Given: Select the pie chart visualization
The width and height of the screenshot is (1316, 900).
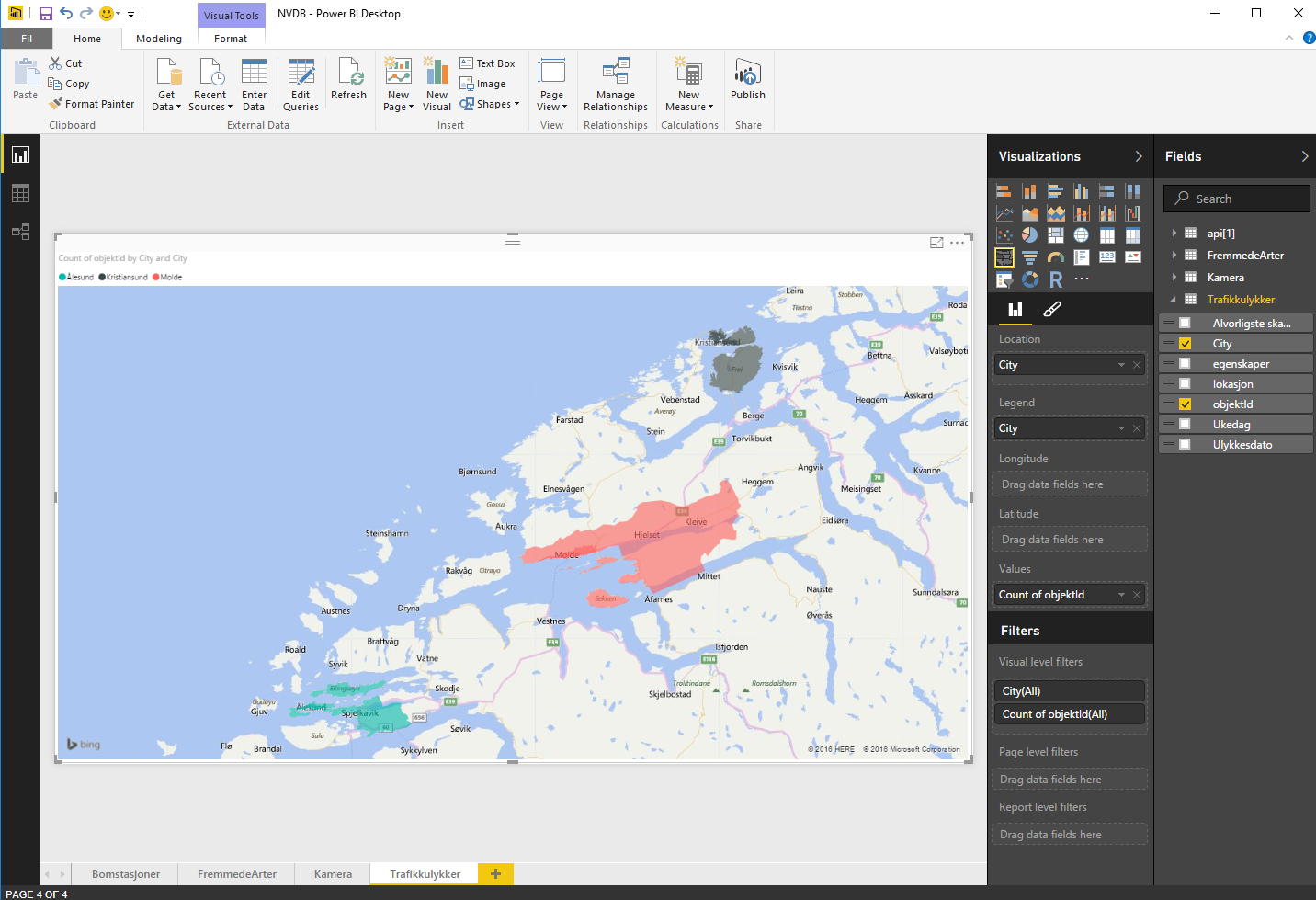Looking at the screenshot, I should coord(1030,235).
